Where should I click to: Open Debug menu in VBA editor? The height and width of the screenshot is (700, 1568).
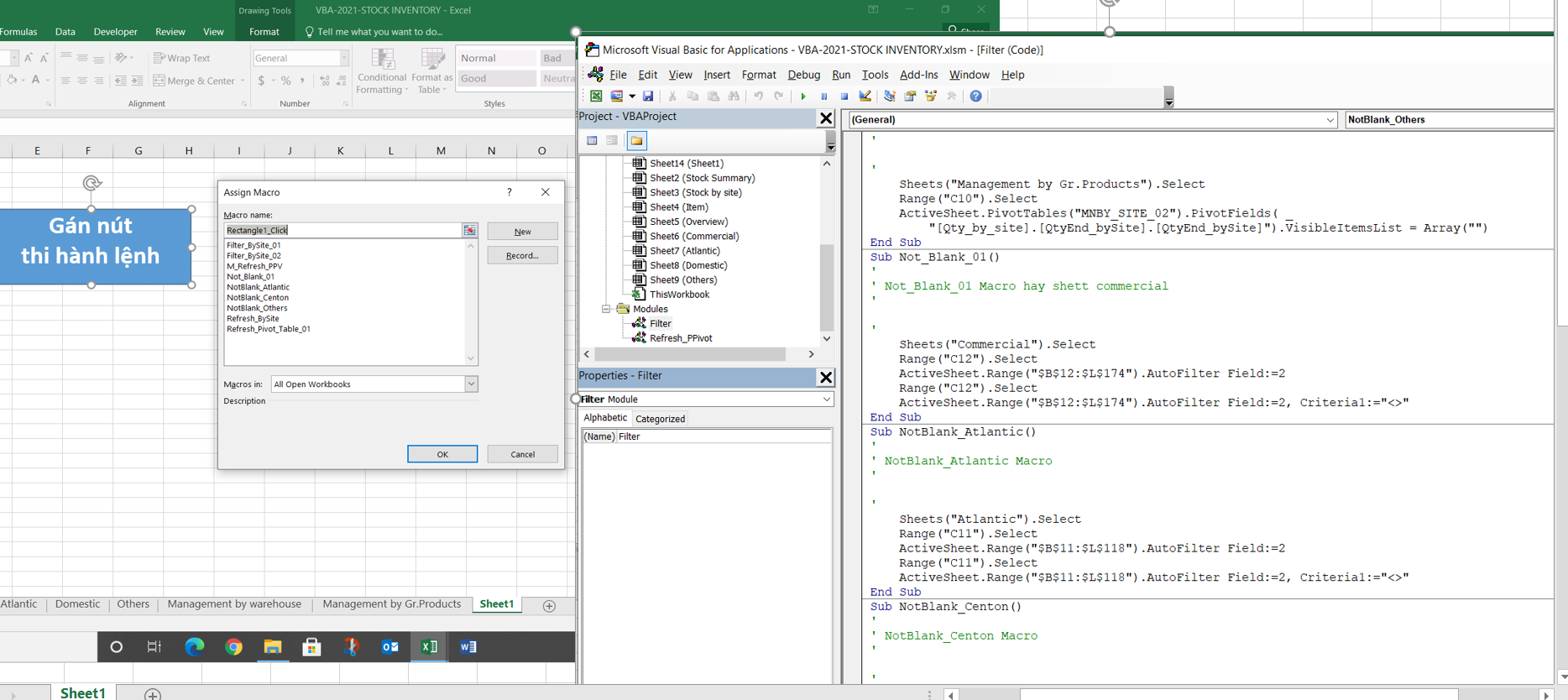(x=803, y=75)
